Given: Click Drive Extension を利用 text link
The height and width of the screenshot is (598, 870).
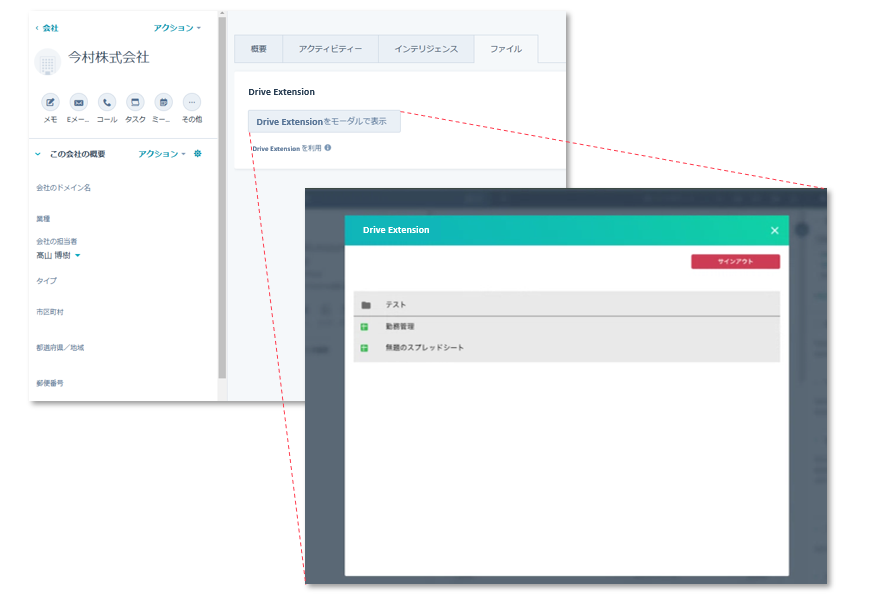Looking at the screenshot, I should 287,148.
